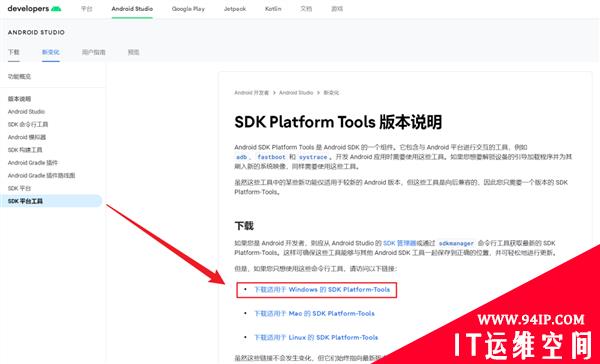Download SDK Platform-Tools for Windows
600x364 pixels.
point(322,290)
